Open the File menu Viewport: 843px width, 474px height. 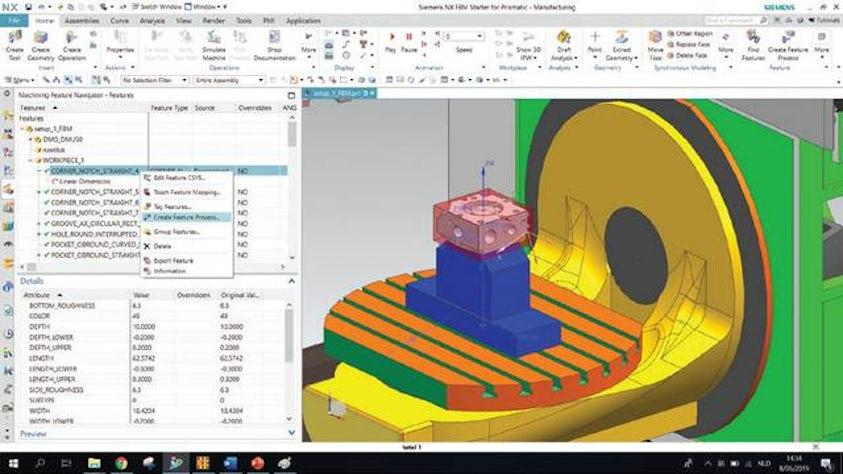(x=15, y=20)
